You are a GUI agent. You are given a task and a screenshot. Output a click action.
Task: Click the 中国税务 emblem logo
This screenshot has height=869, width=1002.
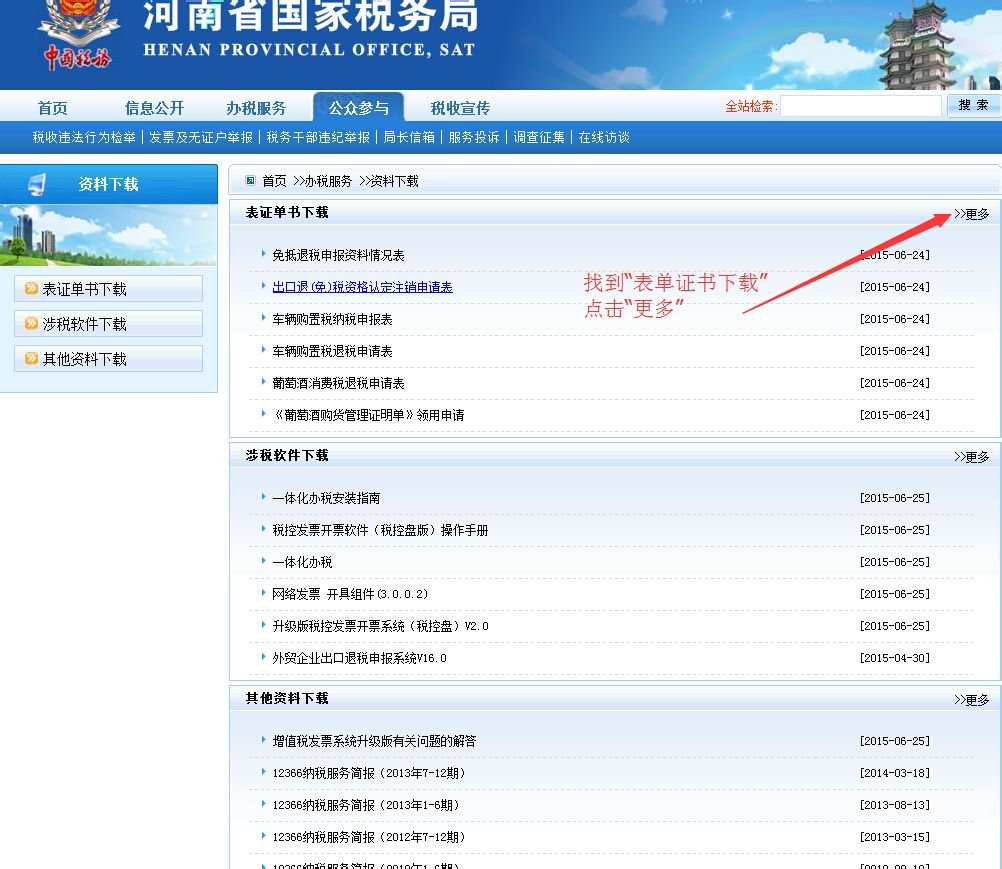[76, 38]
